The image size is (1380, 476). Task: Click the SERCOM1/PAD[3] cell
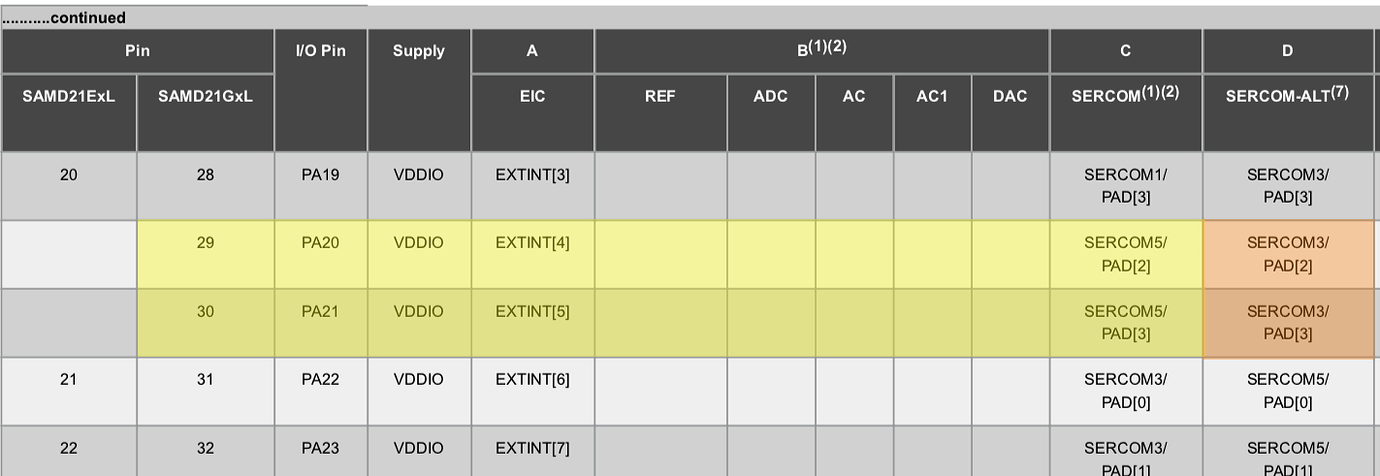pyautogui.click(x=1125, y=186)
